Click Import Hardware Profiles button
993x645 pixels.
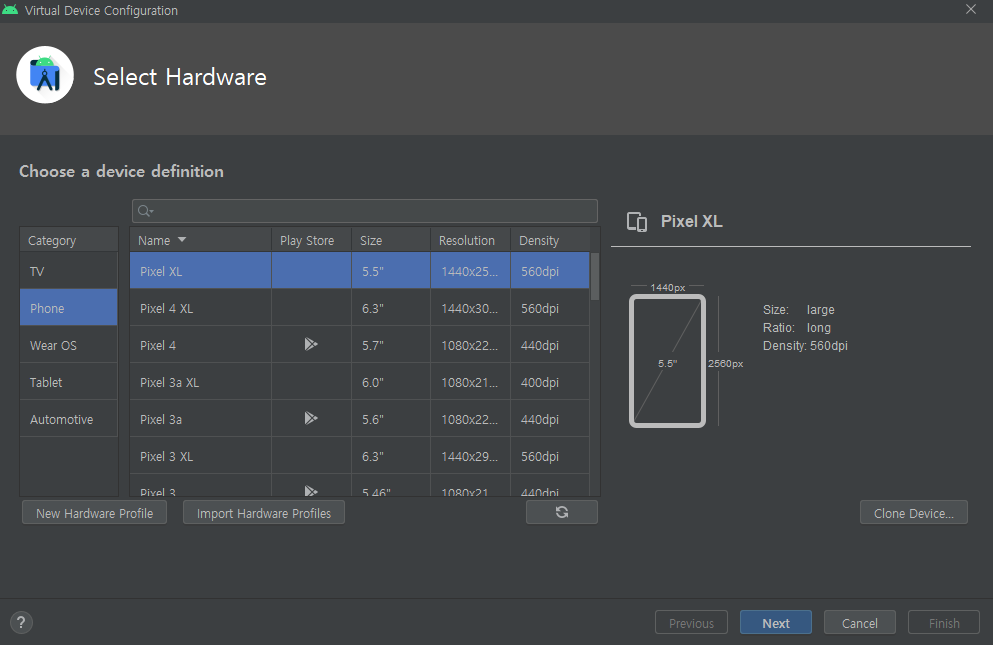[x=263, y=513]
